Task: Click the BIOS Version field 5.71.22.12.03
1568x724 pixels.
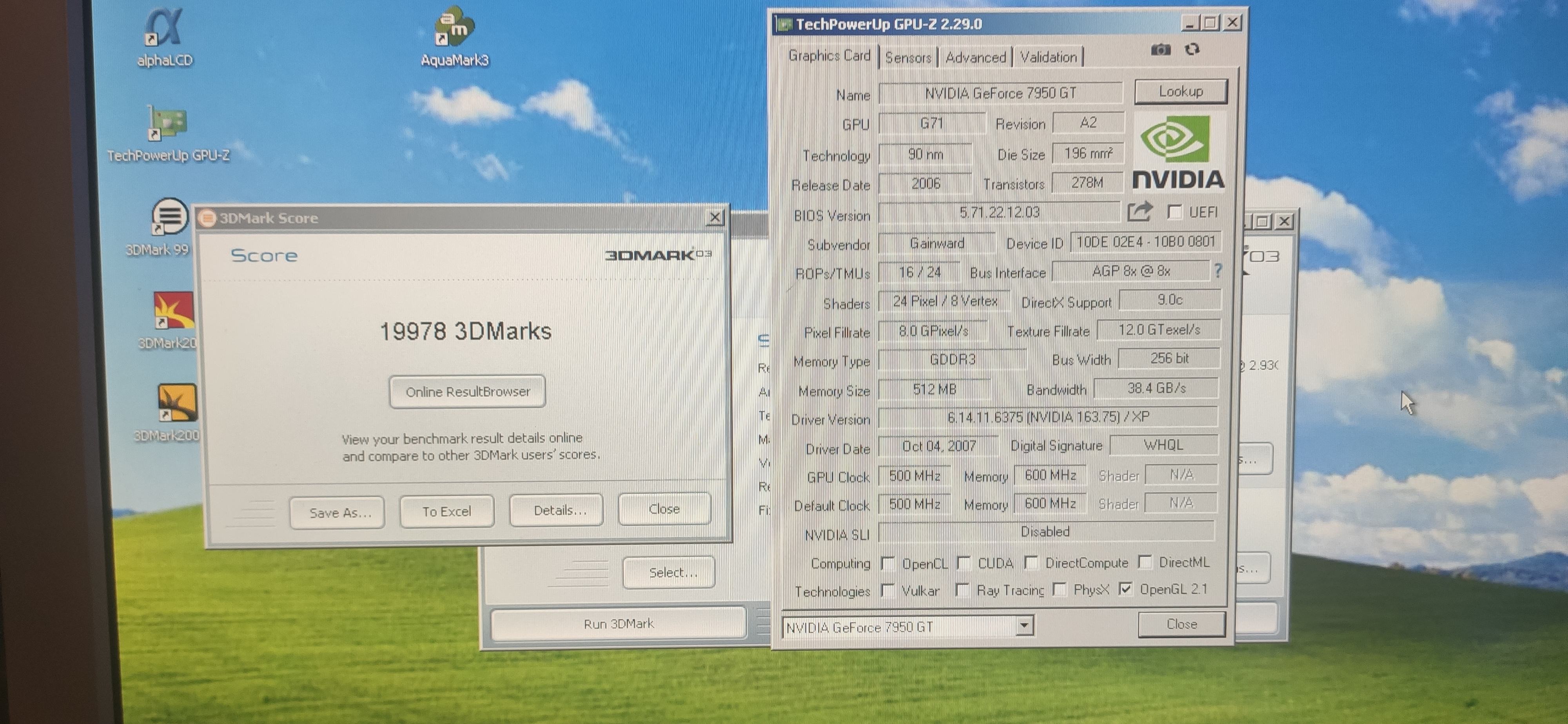Action: tap(999, 213)
